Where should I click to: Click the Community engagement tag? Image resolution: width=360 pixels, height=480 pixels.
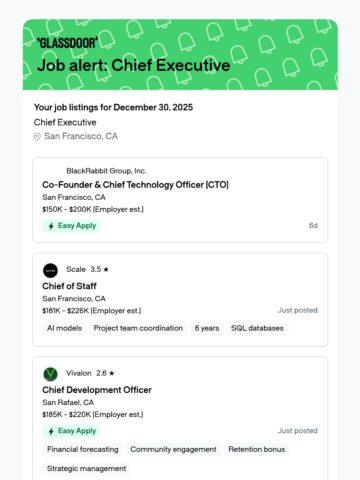(x=173, y=449)
